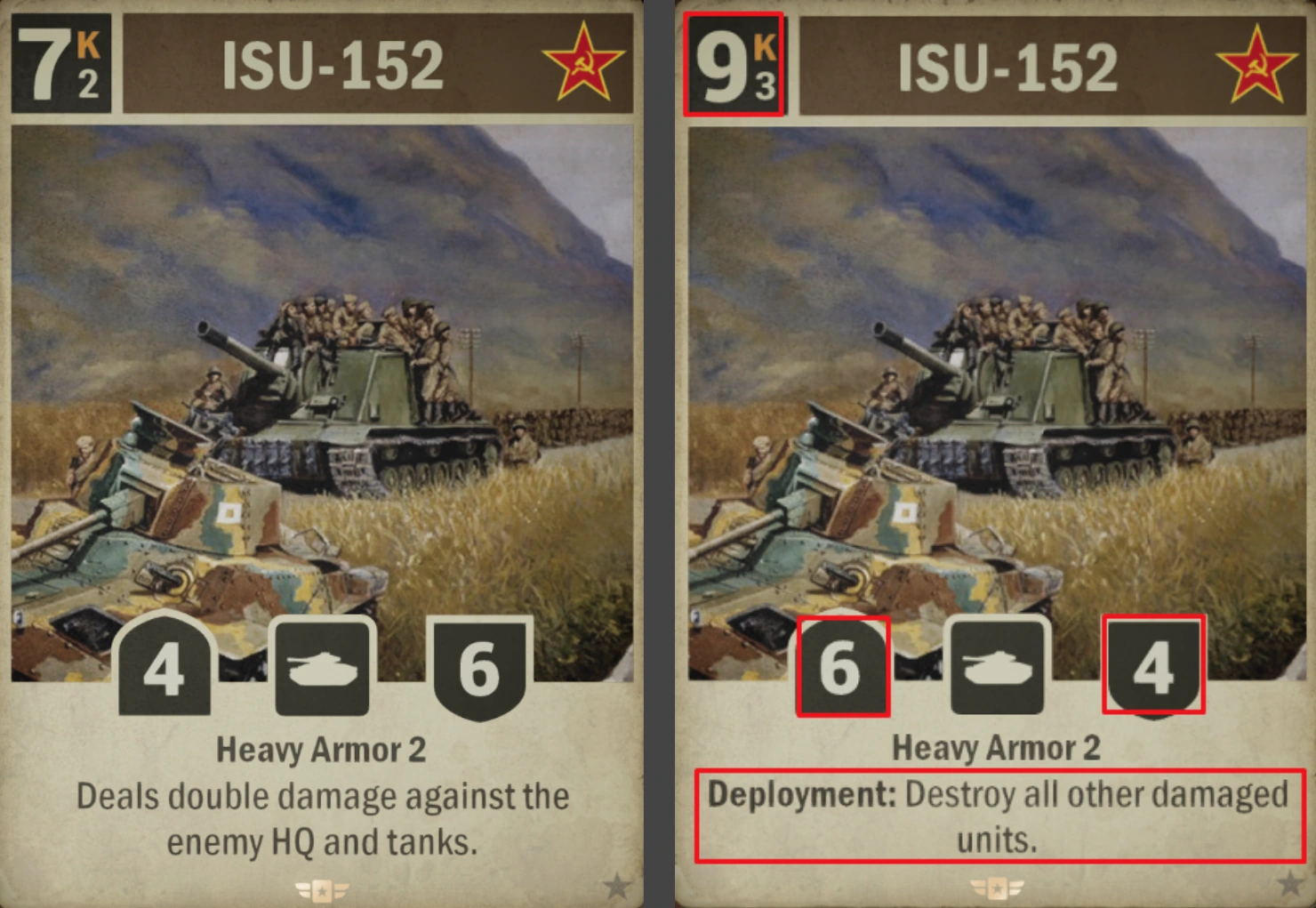Click the winged emblem at bottom of left card

pos(322,889)
